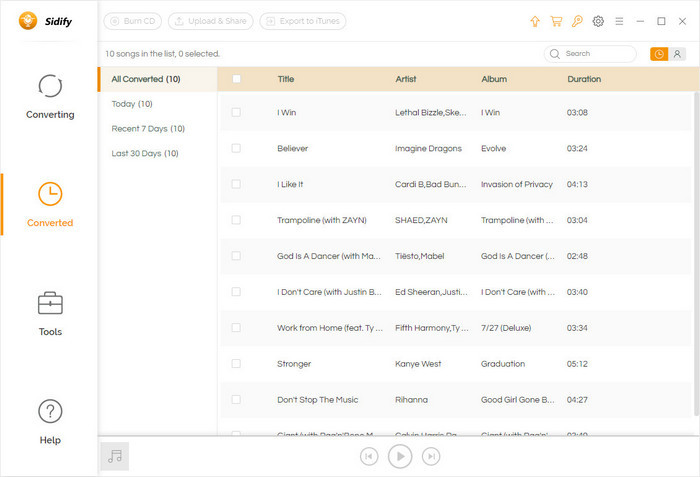The image size is (700, 477).
Task: Check the box for Stronger
Action: [x=236, y=364]
